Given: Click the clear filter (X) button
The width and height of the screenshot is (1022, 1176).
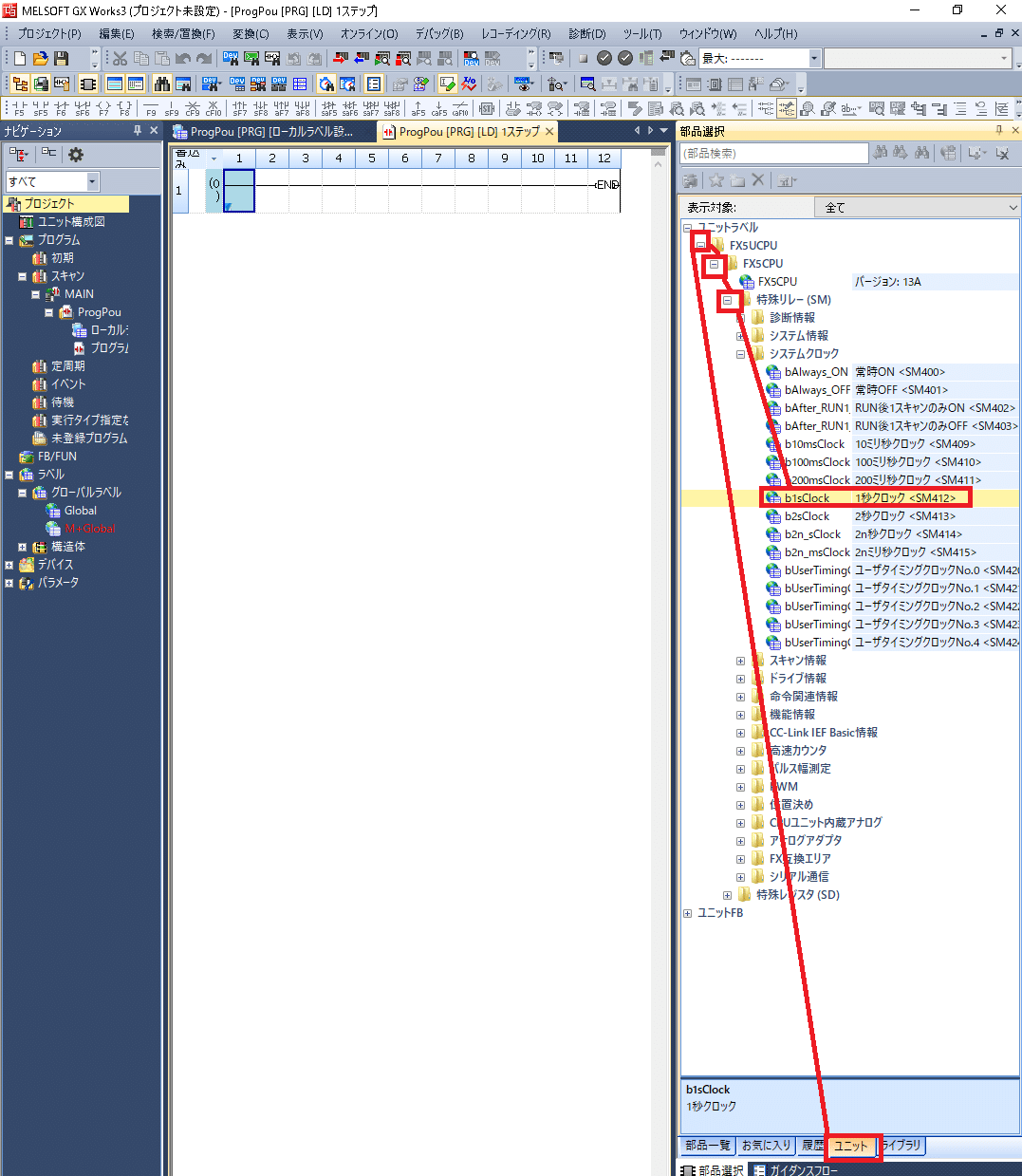Looking at the screenshot, I should [756, 180].
